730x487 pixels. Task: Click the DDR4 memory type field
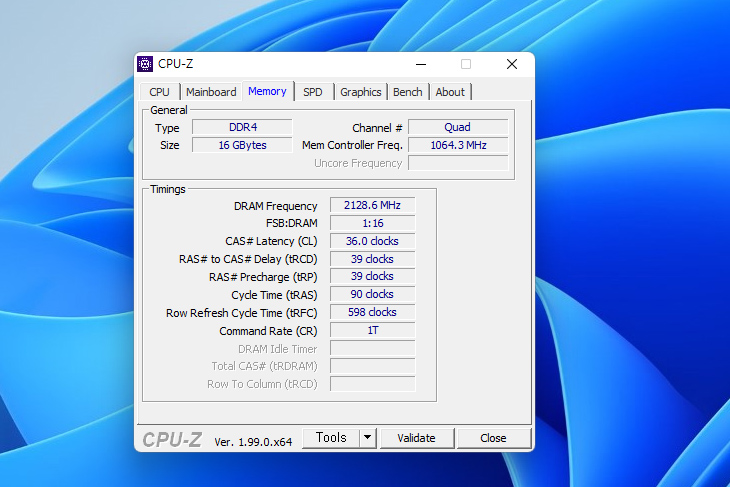(243, 127)
